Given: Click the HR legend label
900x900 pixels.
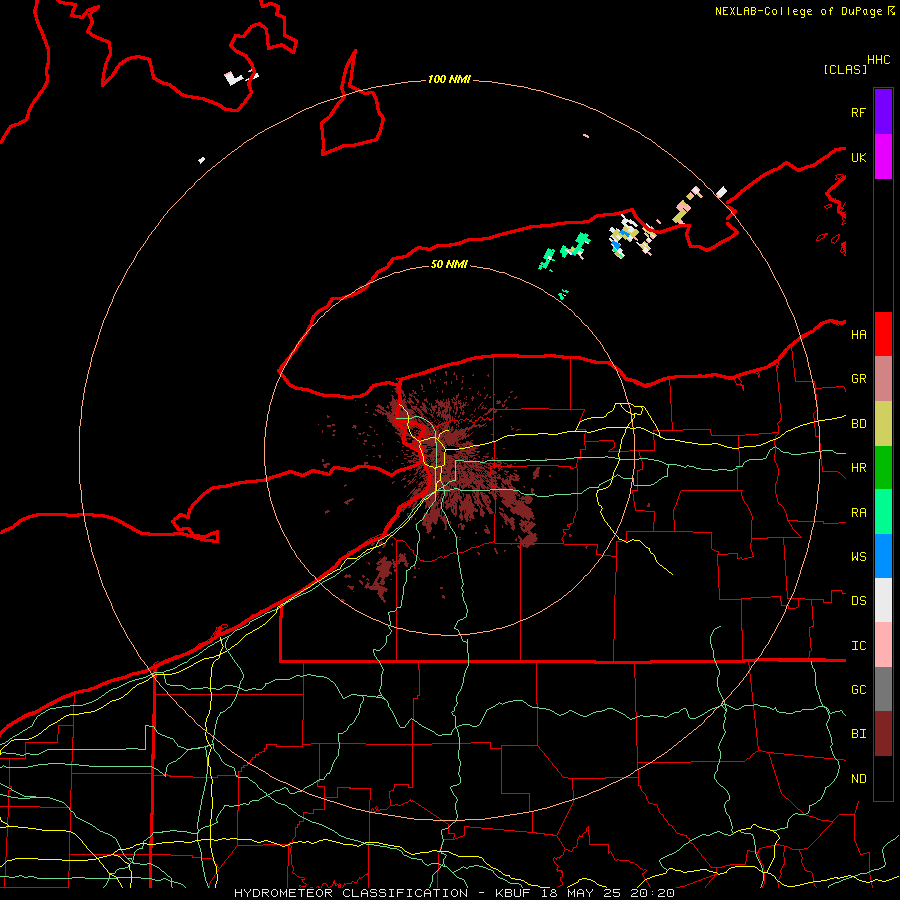Looking at the screenshot, I should pos(858,468).
